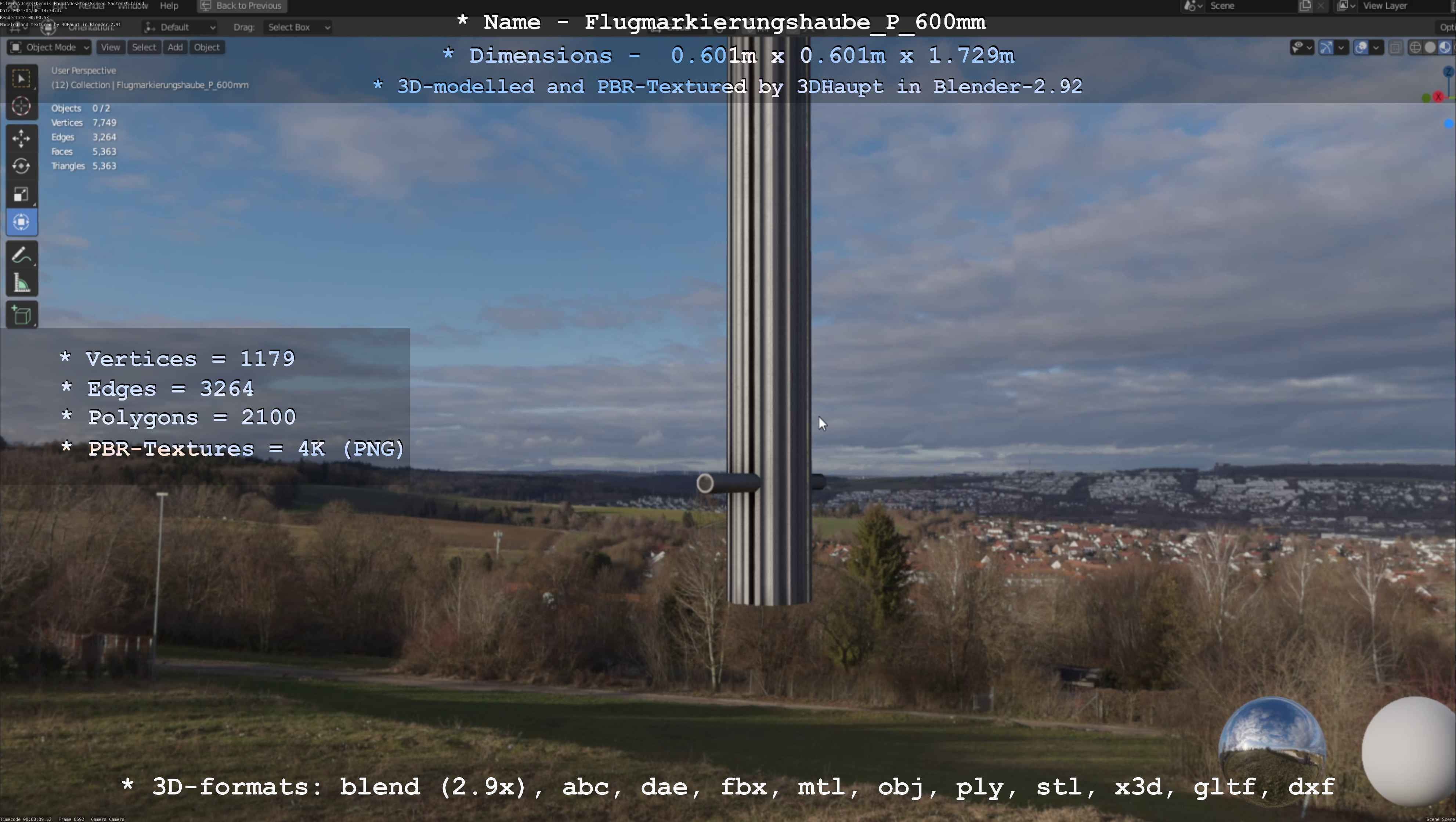
Task: Choose the Move tool in toolbar
Action: [x=21, y=138]
